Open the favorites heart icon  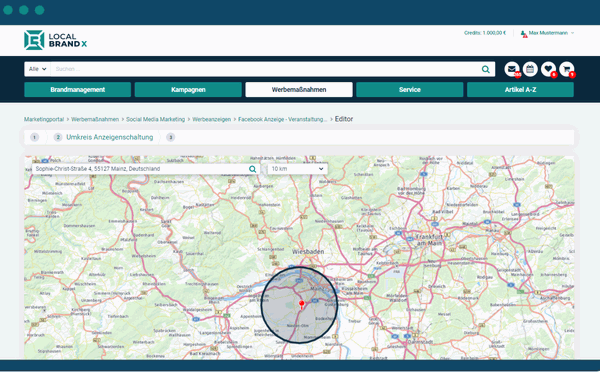point(548,69)
